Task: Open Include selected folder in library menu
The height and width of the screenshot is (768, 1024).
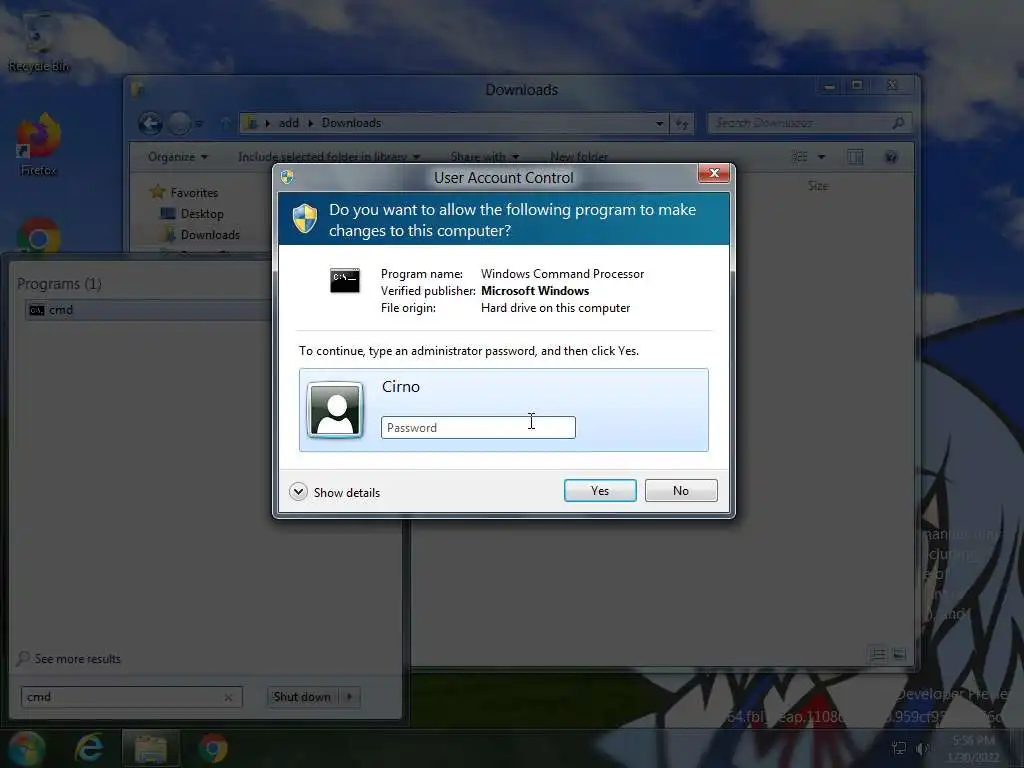Action: coord(328,157)
